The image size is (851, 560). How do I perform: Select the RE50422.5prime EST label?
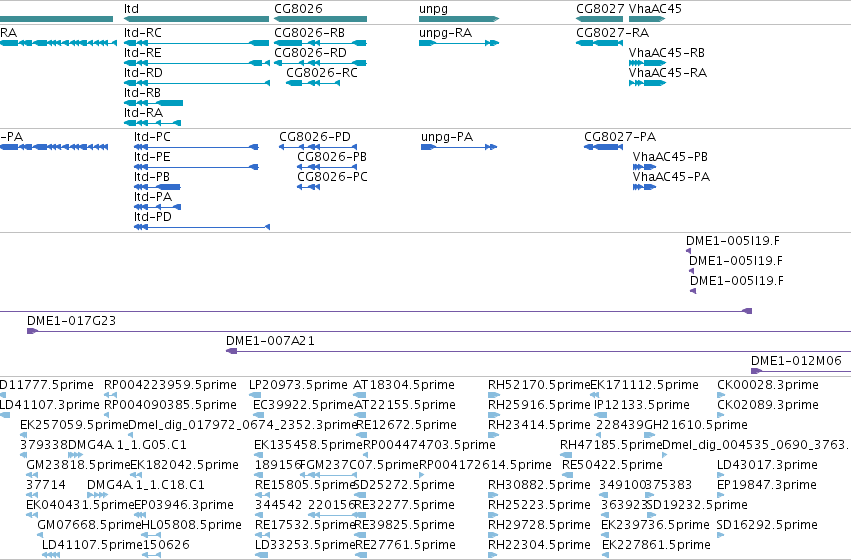point(612,466)
